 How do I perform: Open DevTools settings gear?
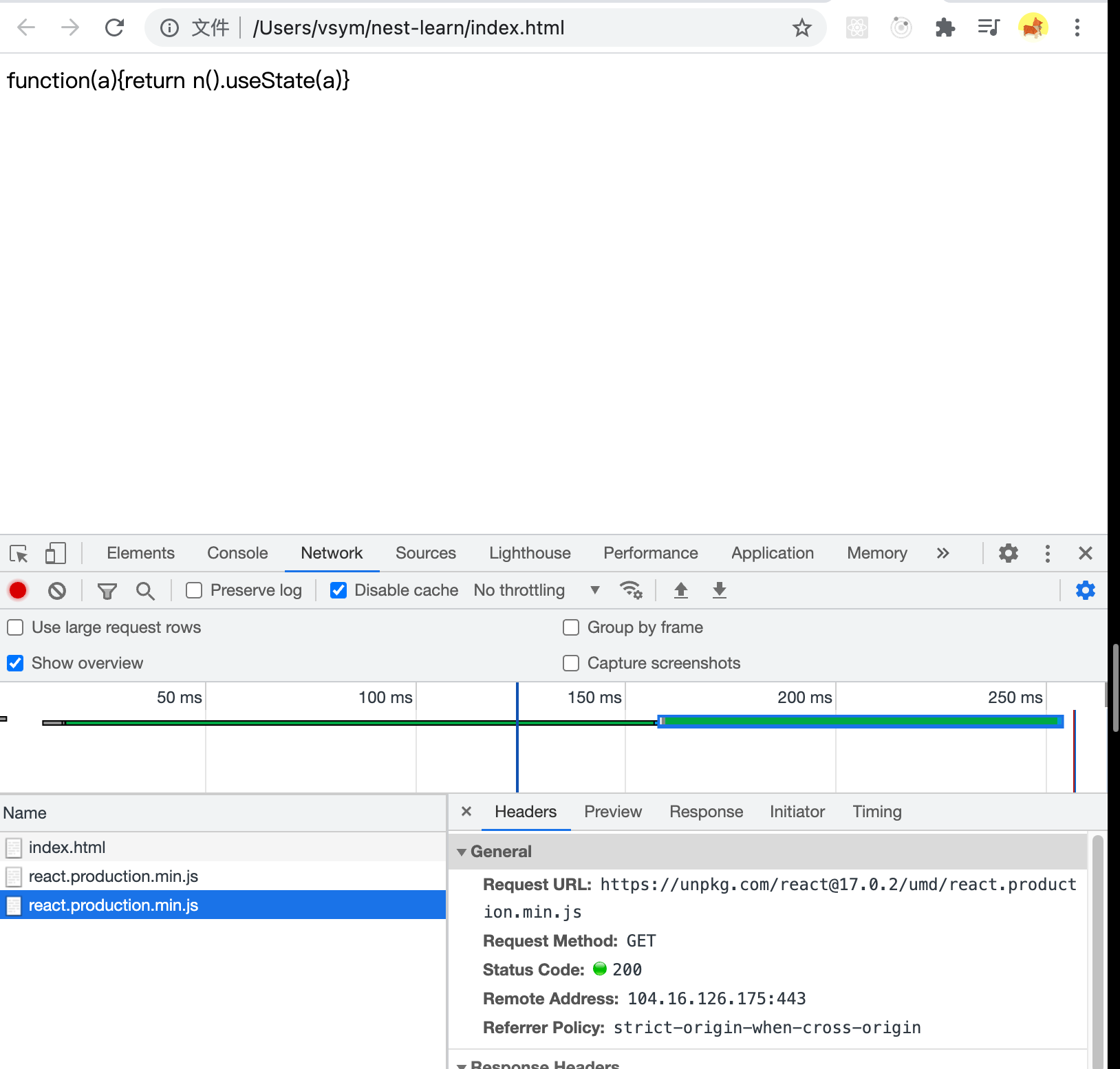click(1009, 553)
